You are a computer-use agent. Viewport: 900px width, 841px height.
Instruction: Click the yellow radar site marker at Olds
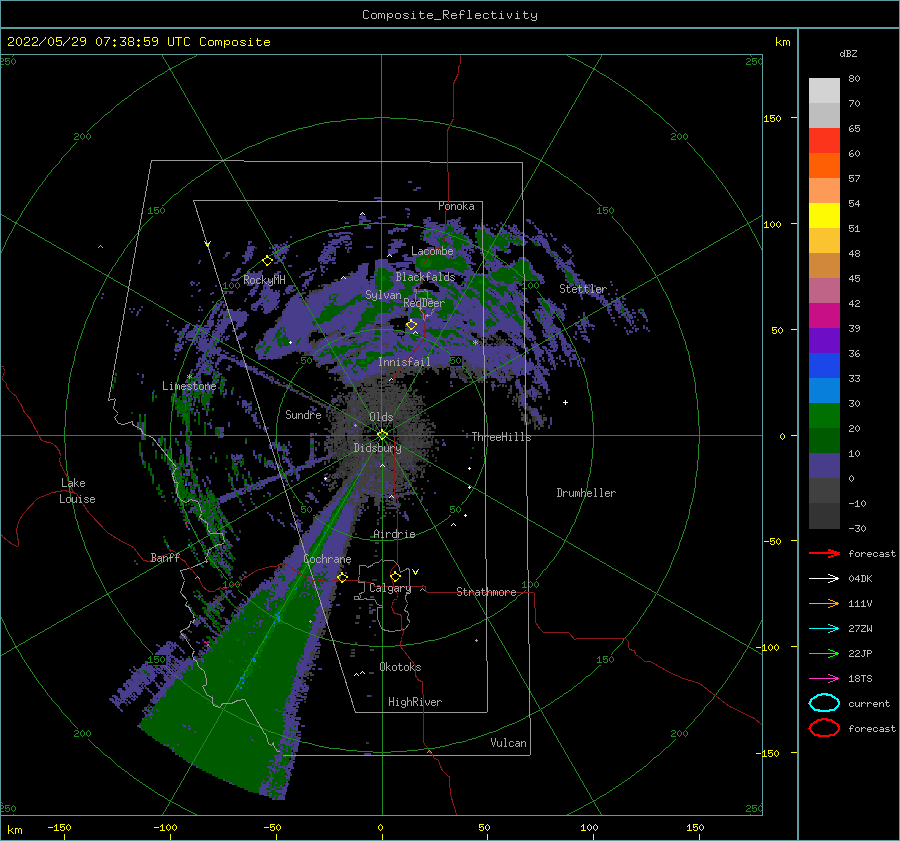click(382, 435)
